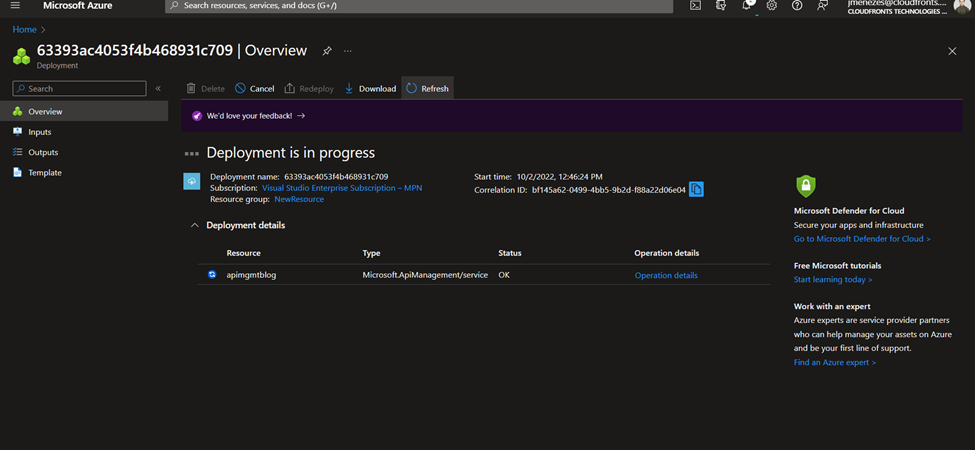Viewport: 975px width, 450px height.
Task: Click the deployment cubes icon by title
Action: [x=22, y=57]
